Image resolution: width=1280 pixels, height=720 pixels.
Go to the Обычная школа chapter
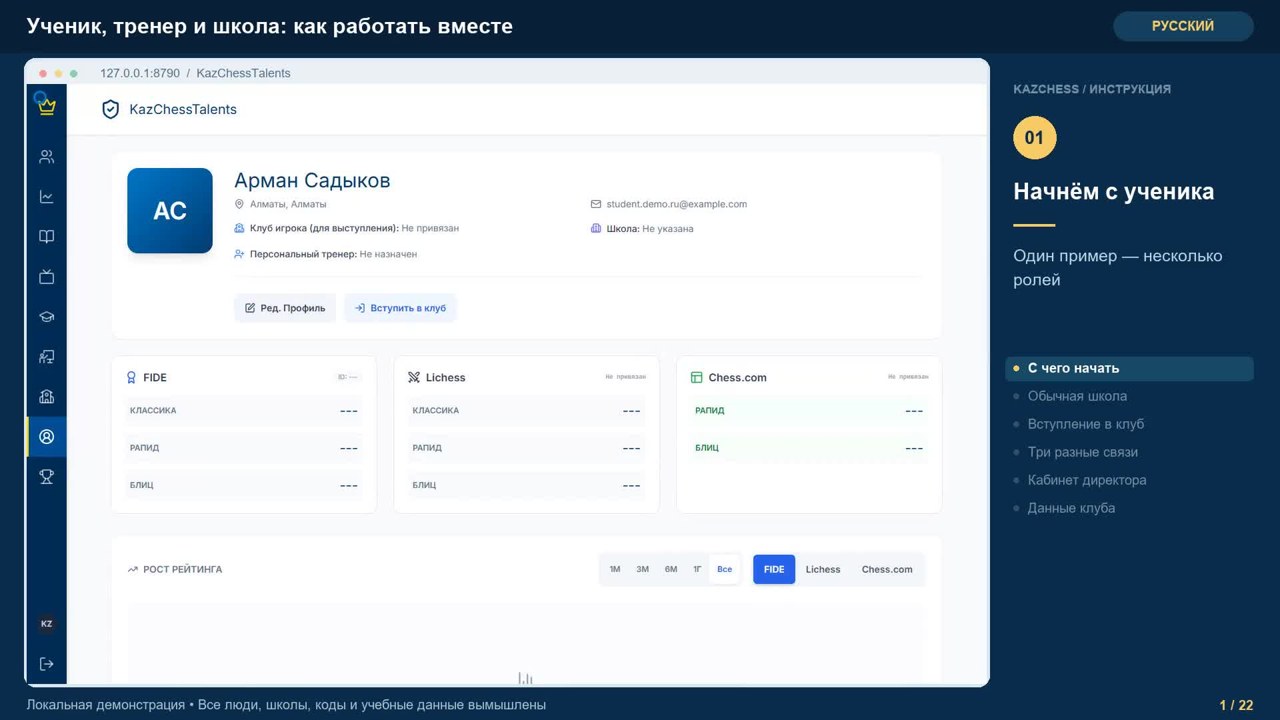(1077, 396)
